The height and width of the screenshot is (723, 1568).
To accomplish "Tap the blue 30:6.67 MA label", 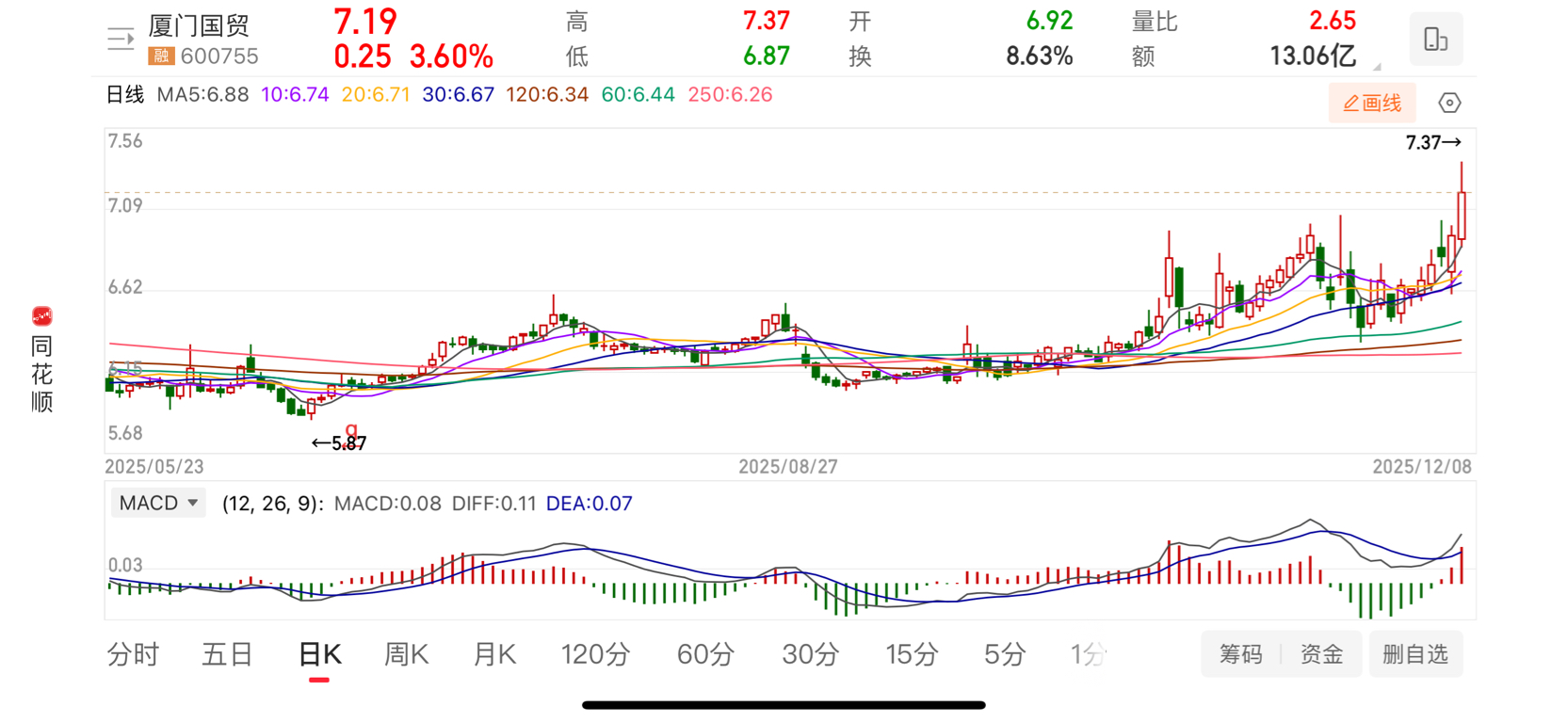I will 458,94.
